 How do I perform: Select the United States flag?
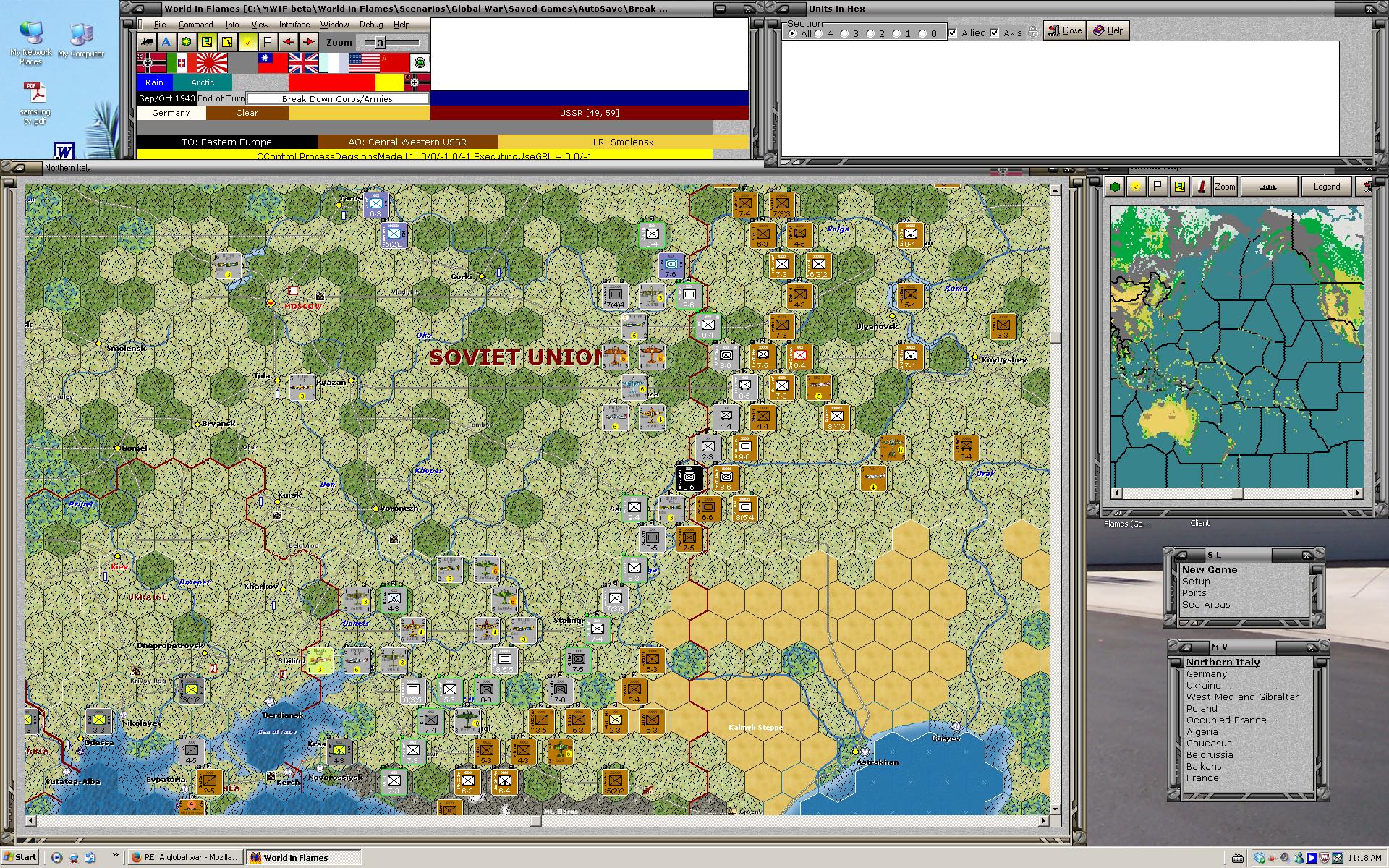[364, 63]
